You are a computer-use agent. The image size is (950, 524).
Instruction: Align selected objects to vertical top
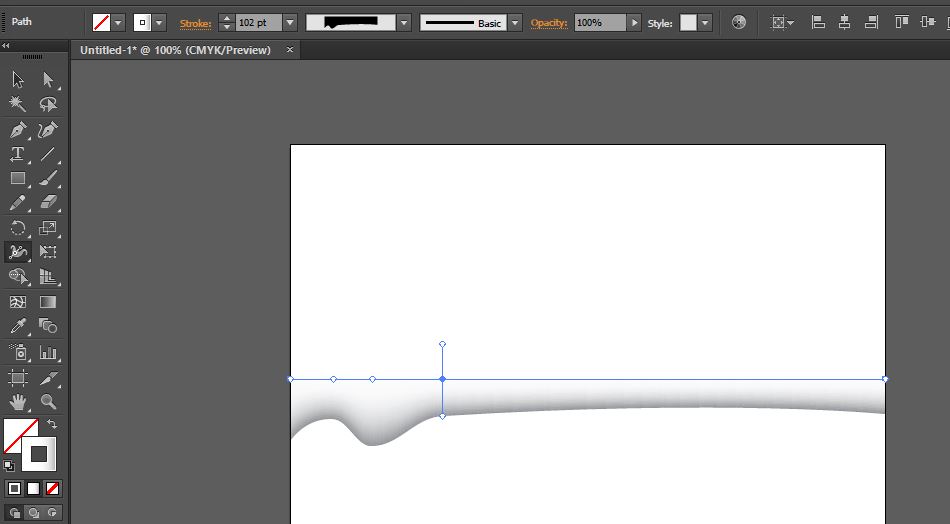(902, 22)
